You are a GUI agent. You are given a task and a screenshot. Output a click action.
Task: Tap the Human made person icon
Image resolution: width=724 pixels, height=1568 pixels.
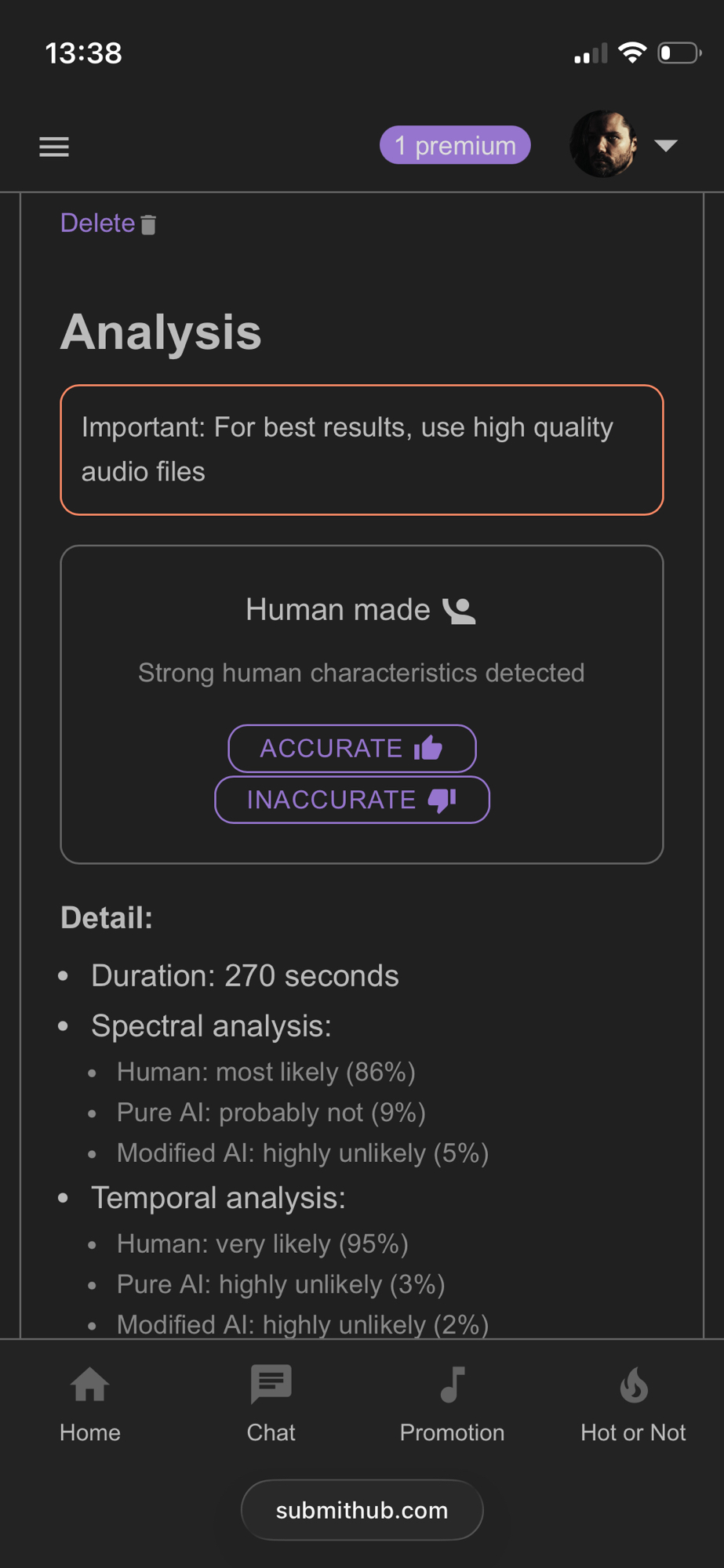point(460,611)
